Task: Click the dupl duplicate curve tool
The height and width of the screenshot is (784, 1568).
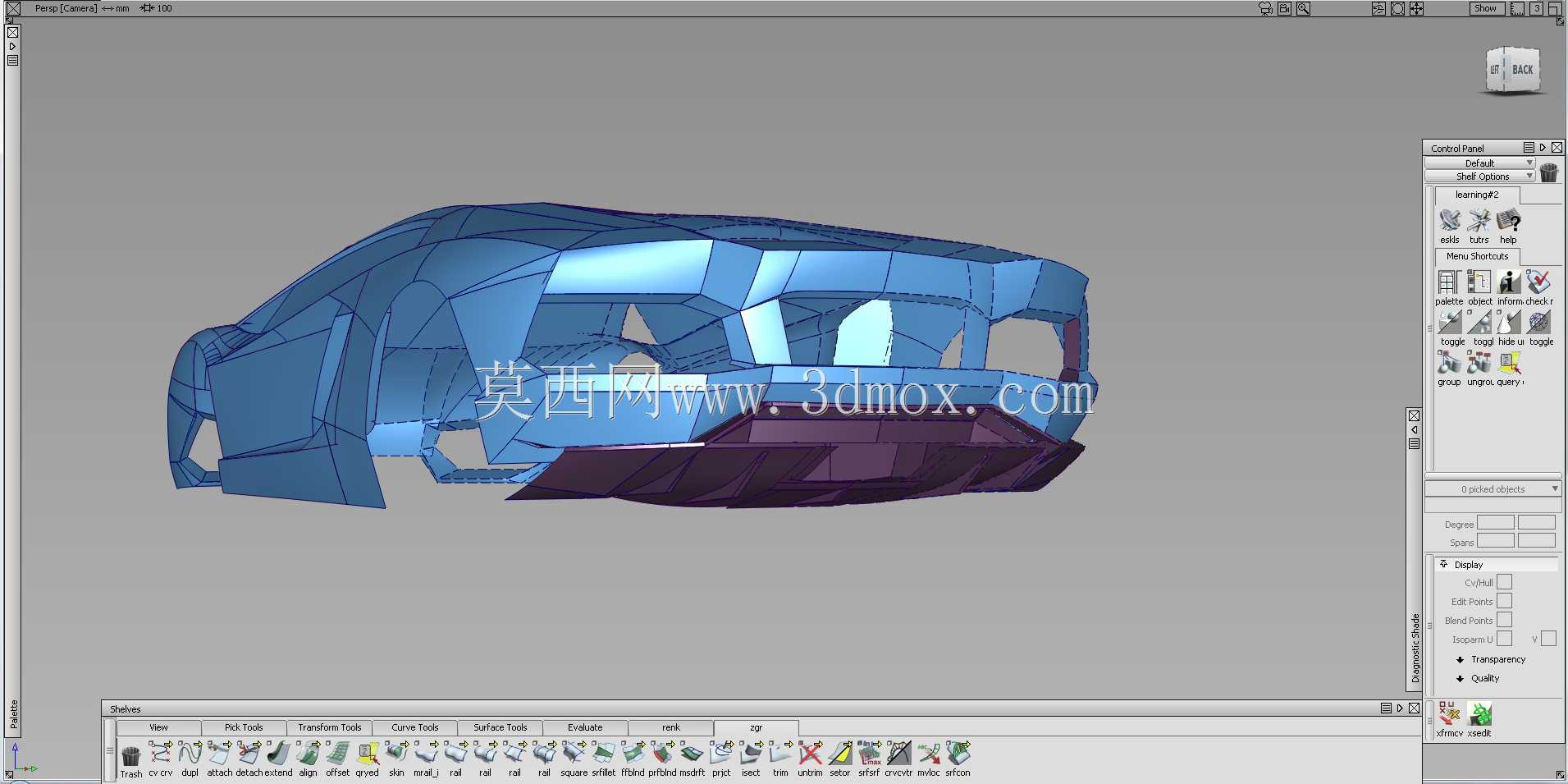Action: coord(190,753)
